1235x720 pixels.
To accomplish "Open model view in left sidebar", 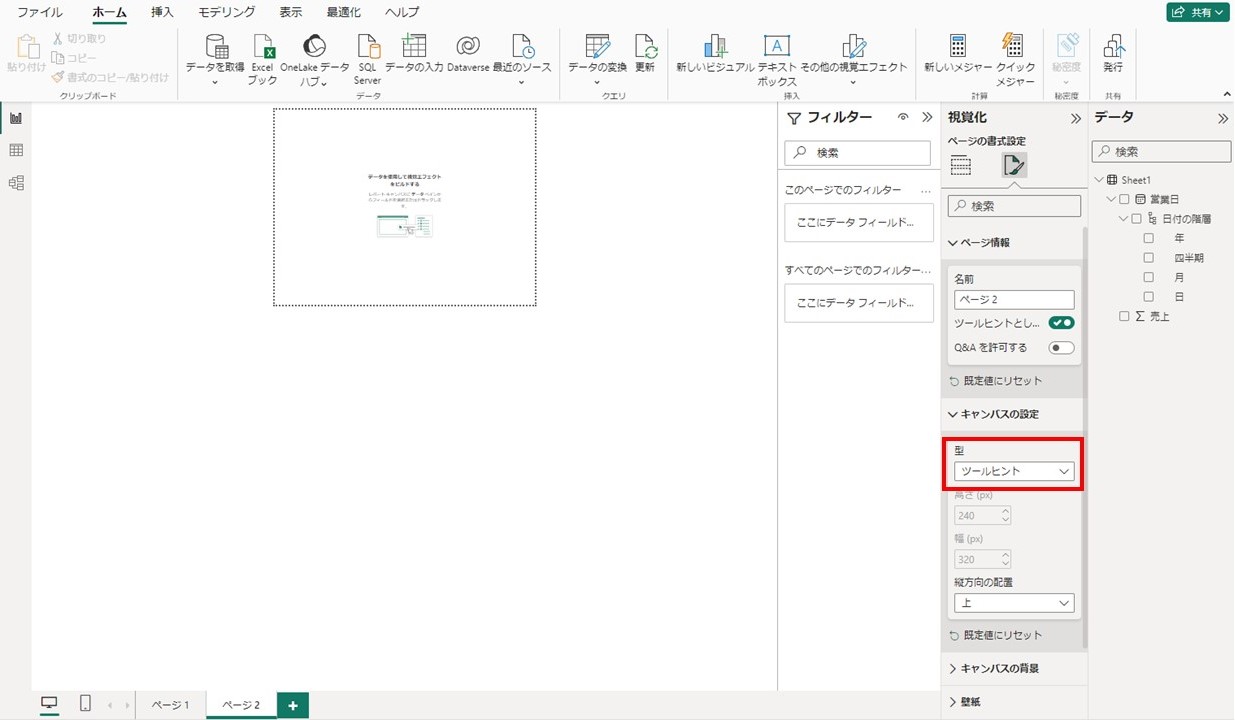I will tap(16, 183).
